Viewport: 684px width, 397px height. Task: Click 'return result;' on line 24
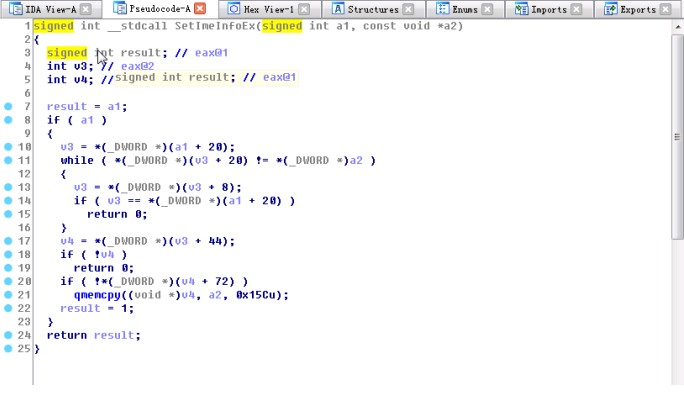(93, 335)
